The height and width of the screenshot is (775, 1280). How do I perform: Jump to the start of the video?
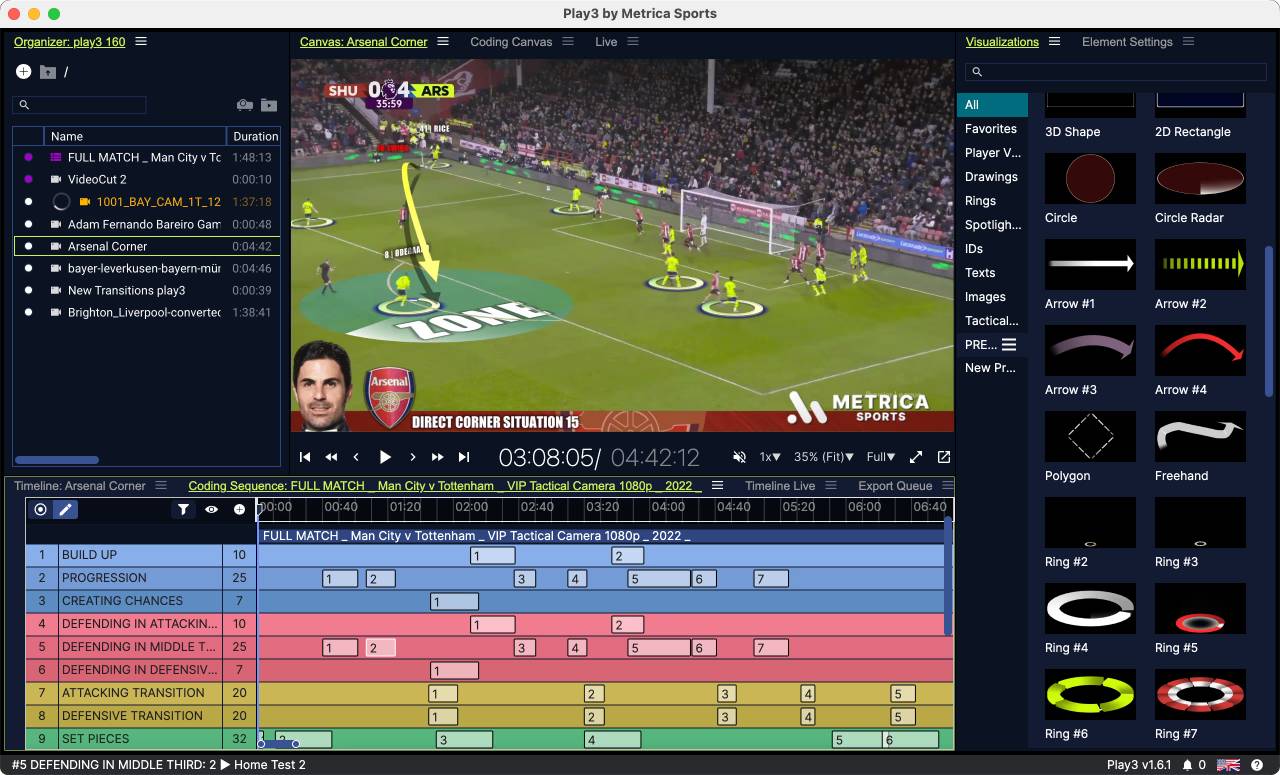coord(306,457)
